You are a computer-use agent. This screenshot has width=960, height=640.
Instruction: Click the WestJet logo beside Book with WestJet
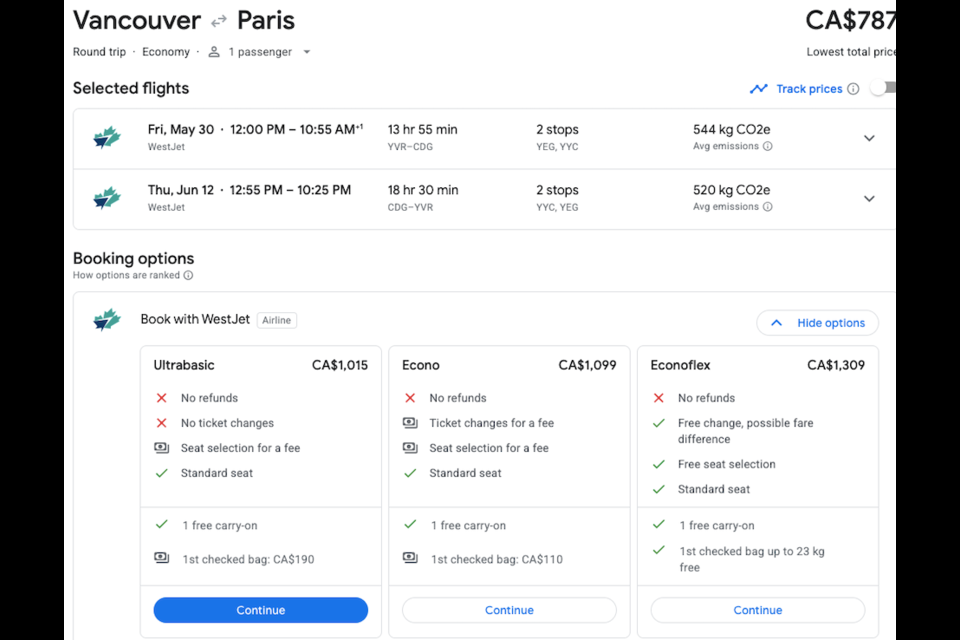[x=107, y=320]
